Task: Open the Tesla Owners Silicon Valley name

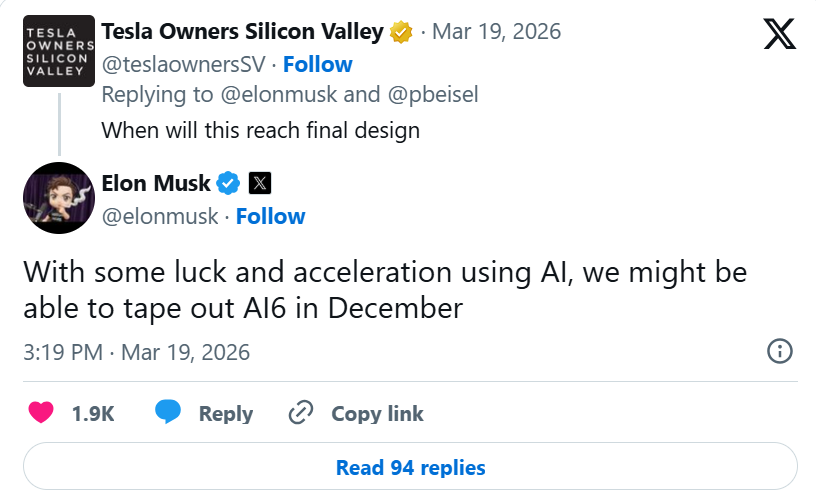Action: (x=242, y=32)
